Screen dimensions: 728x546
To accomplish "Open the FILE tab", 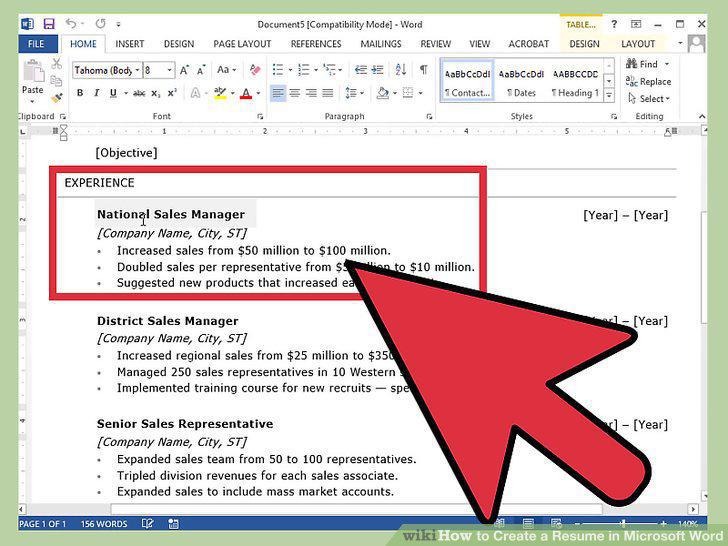I will 38,44.
